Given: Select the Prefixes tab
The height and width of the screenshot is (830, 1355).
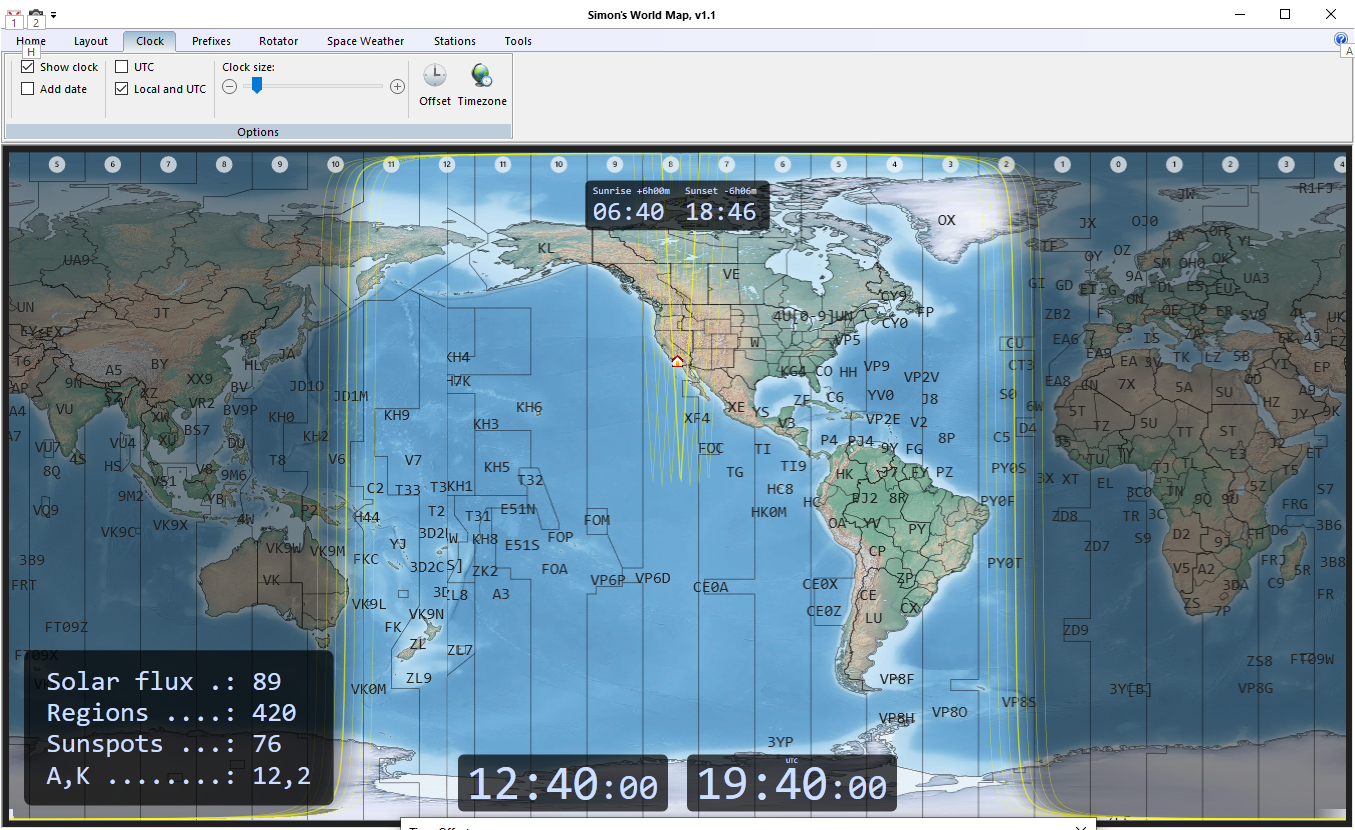Looking at the screenshot, I should [211, 41].
